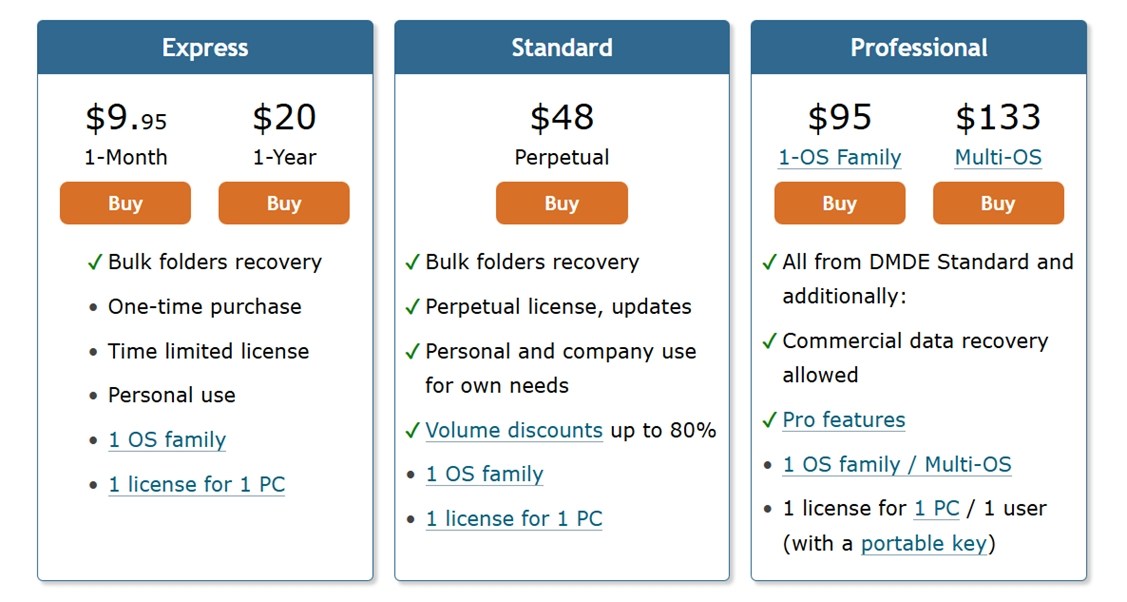Viewport: 1127px width, 602px height.
Task: Open the Pro features link
Action: pyautogui.click(x=843, y=420)
